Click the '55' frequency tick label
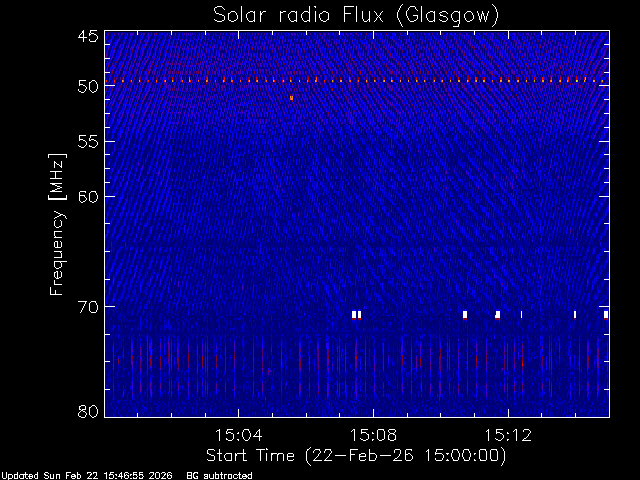Viewport: 640px width, 480px height. coord(88,142)
